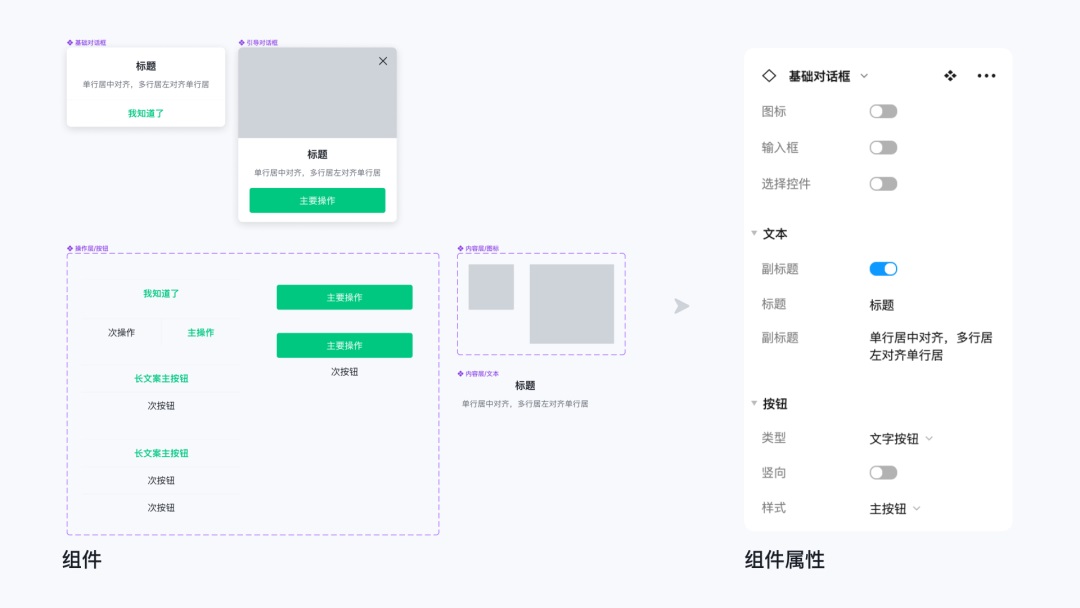The height and width of the screenshot is (608, 1080).
Task: Click 次按钮 beneath the green 主要操作 button
Action: point(344,372)
